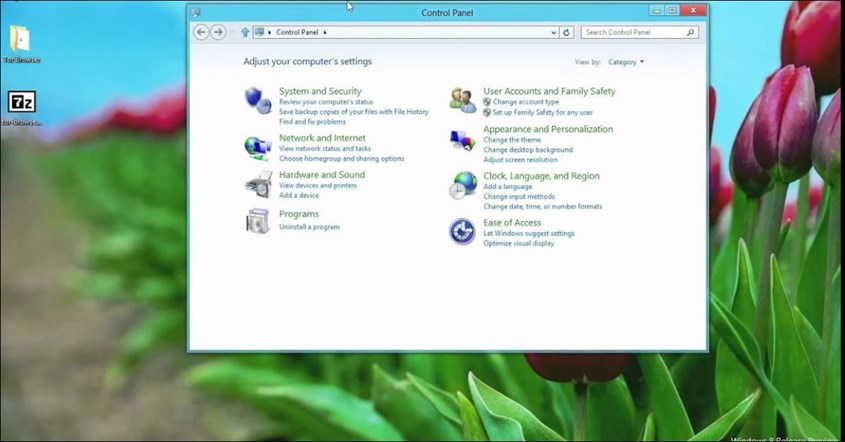Click the computer icon in the address bar

click(260, 32)
